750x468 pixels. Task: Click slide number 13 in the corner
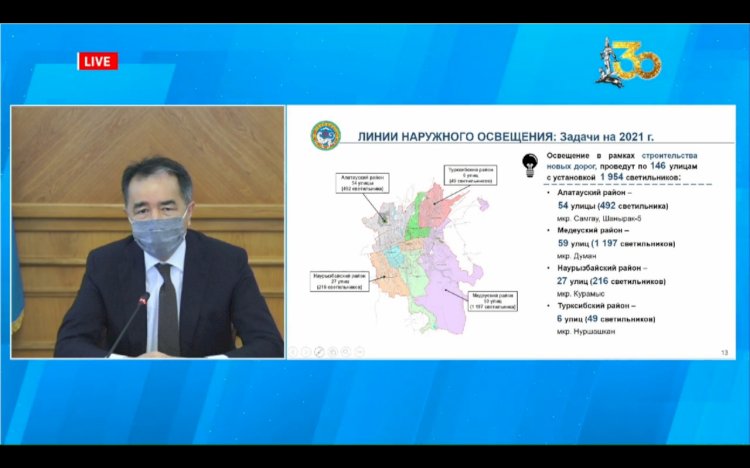click(x=724, y=352)
